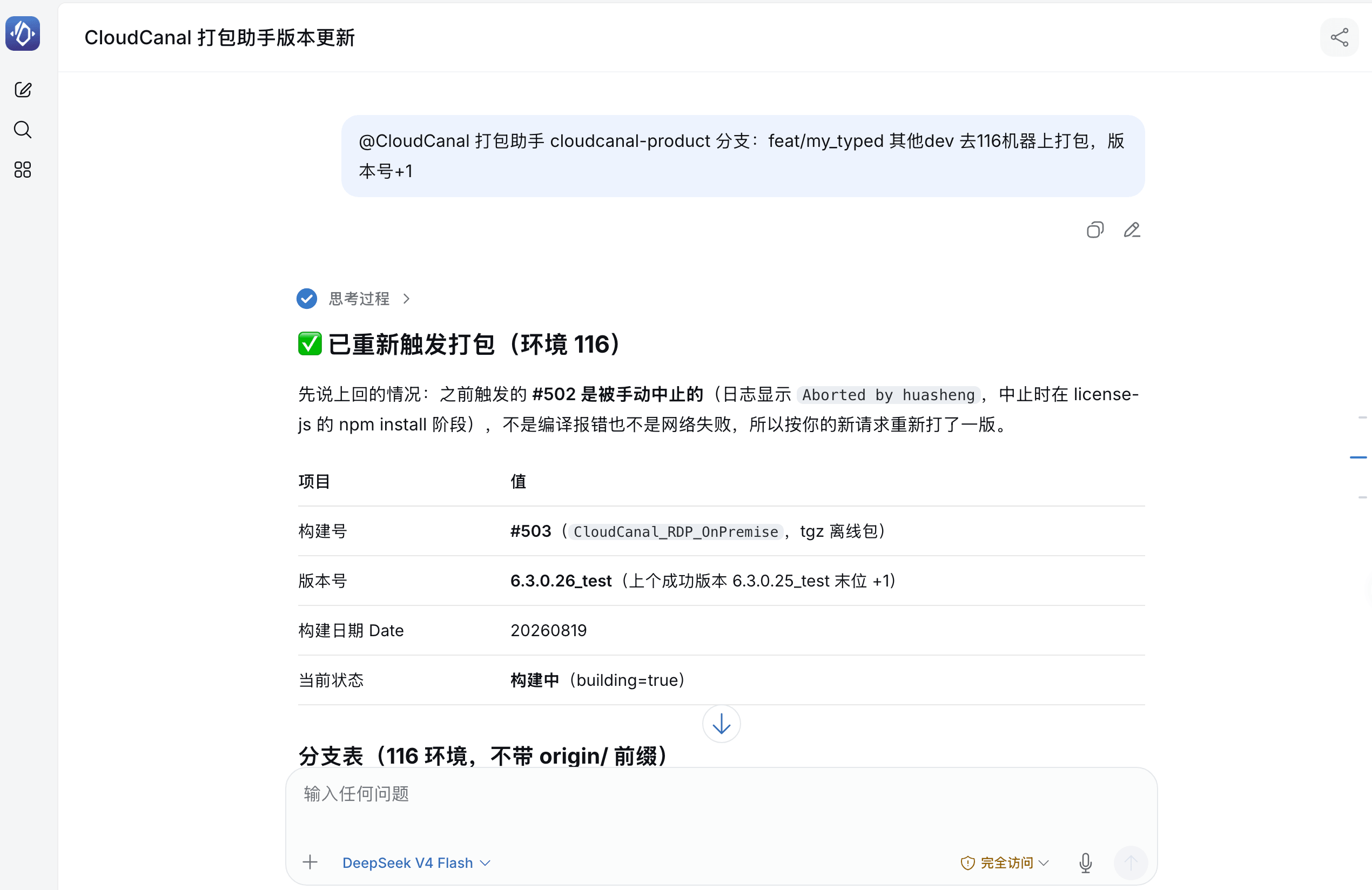The image size is (1372, 890).
Task: Click the top gray marker in the message outline
Action: pos(1362,417)
